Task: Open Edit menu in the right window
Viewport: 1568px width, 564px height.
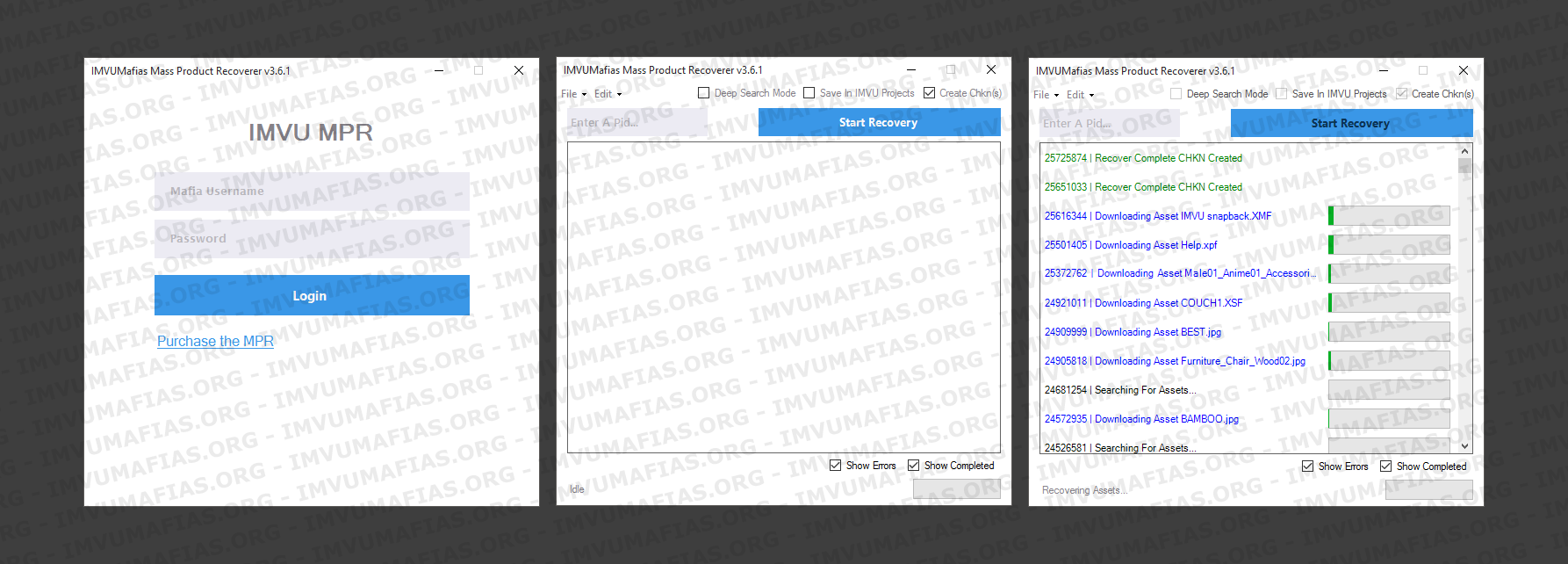Action: click(1080, 95)
